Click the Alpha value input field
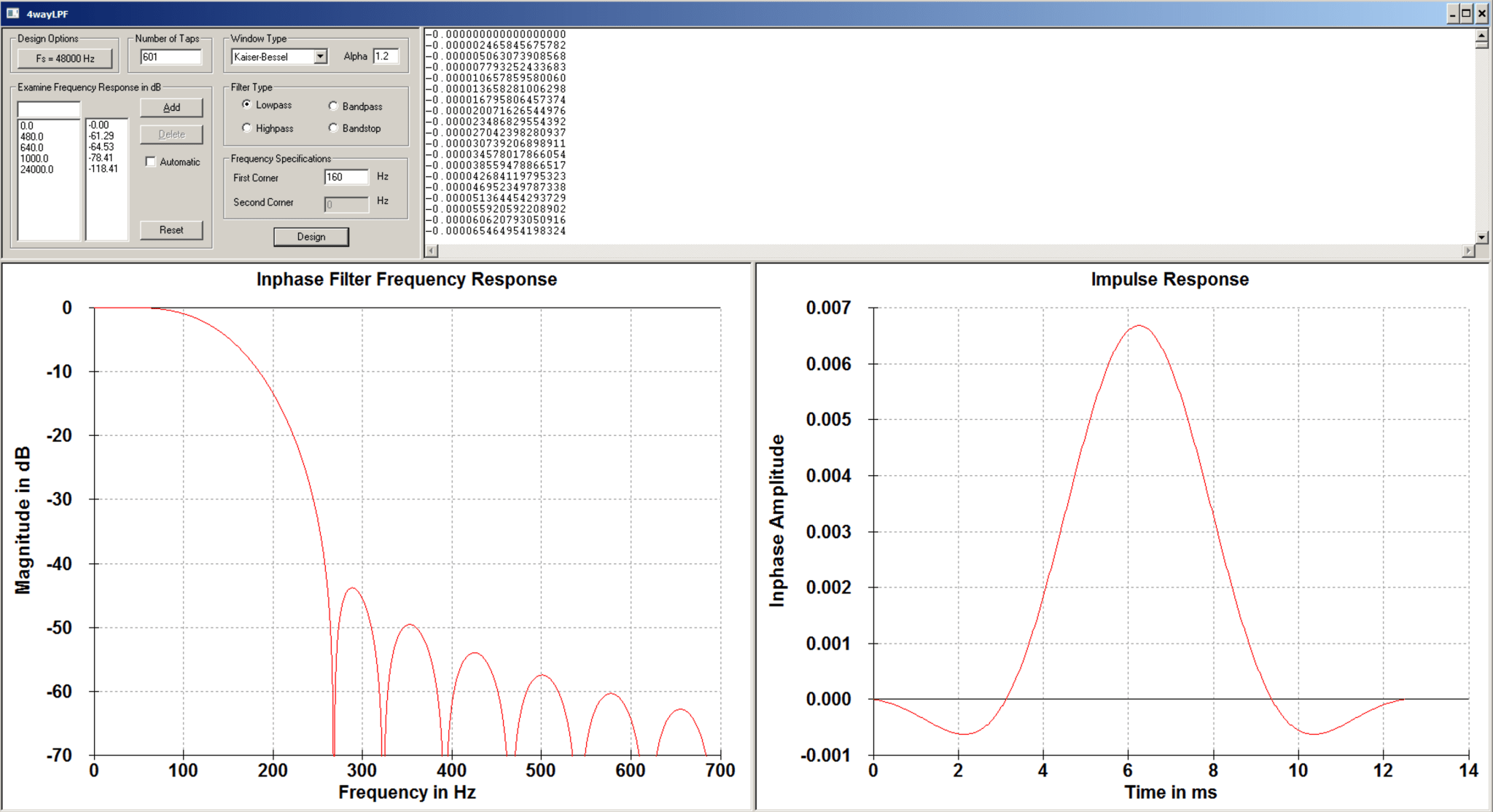This screenshot has width=1493, height=812. pyautogui.click(x=386, y=56)
